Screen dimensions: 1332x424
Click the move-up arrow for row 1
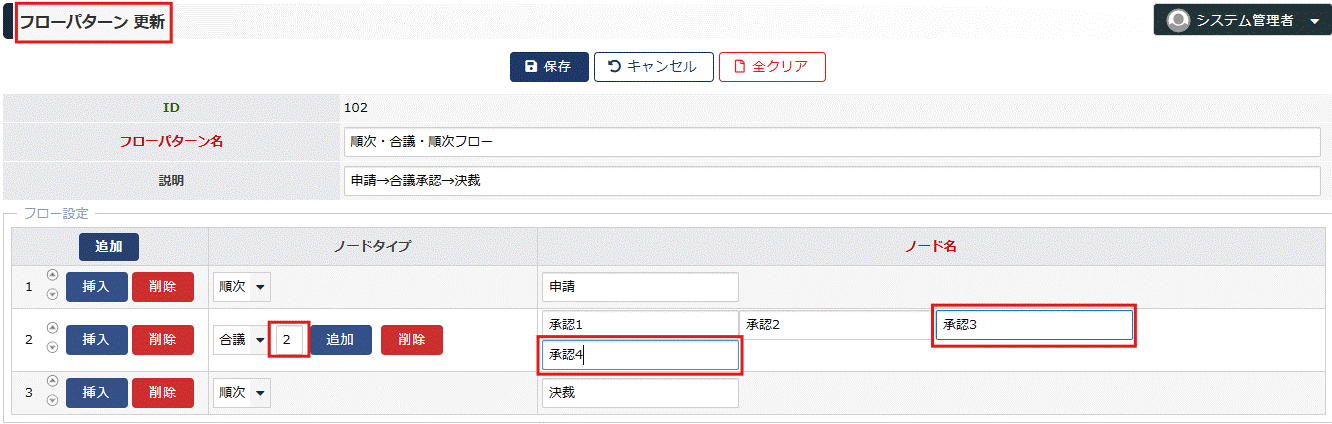point(52,278)
